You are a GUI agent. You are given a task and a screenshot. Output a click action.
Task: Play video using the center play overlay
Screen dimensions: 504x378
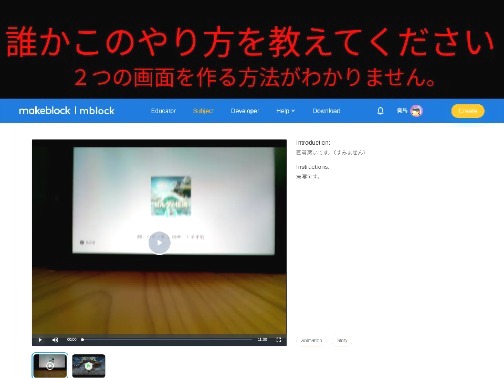159,243
